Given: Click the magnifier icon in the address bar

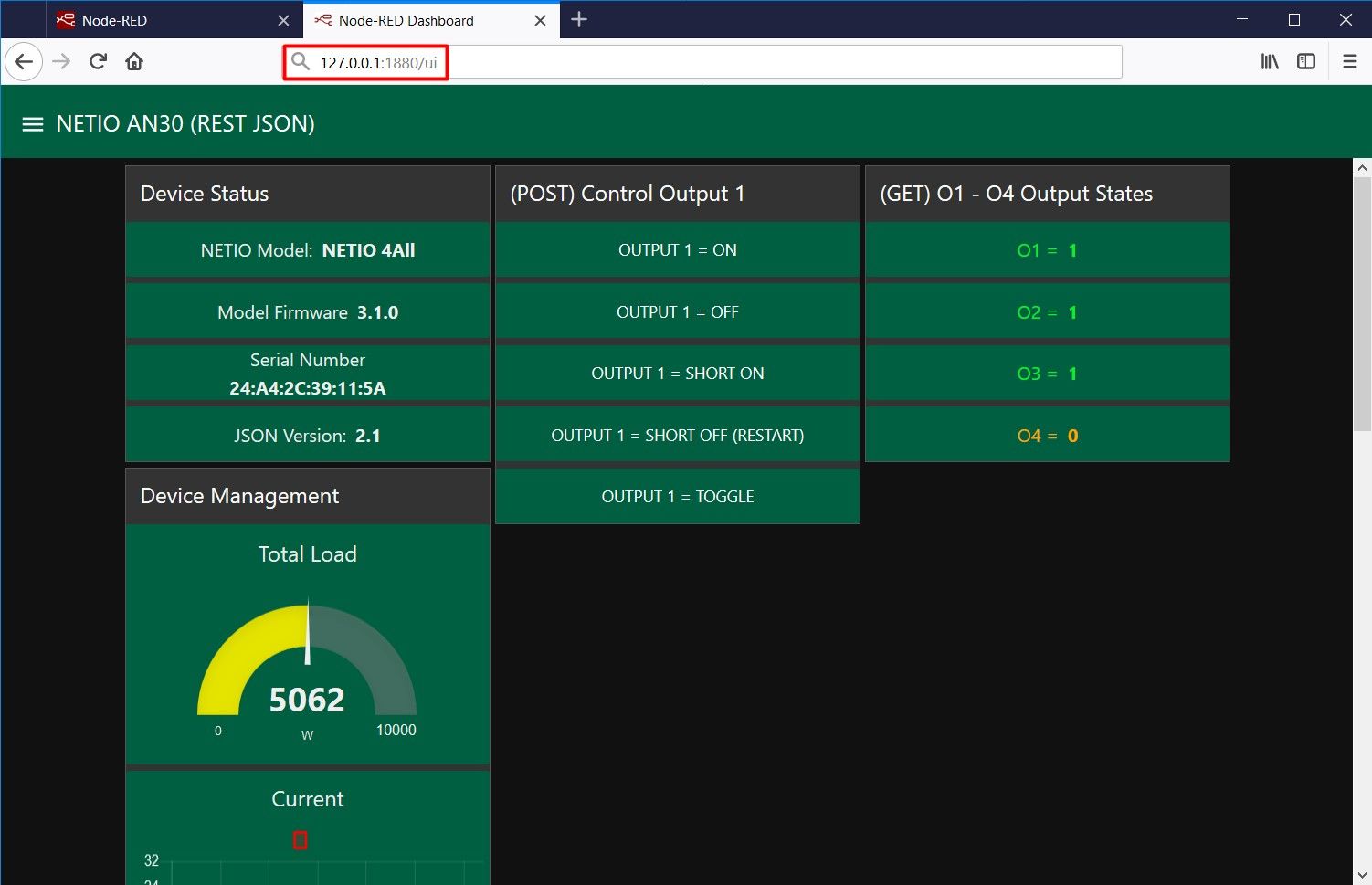Looking at the screenshot, I should (x=301, y=61).
